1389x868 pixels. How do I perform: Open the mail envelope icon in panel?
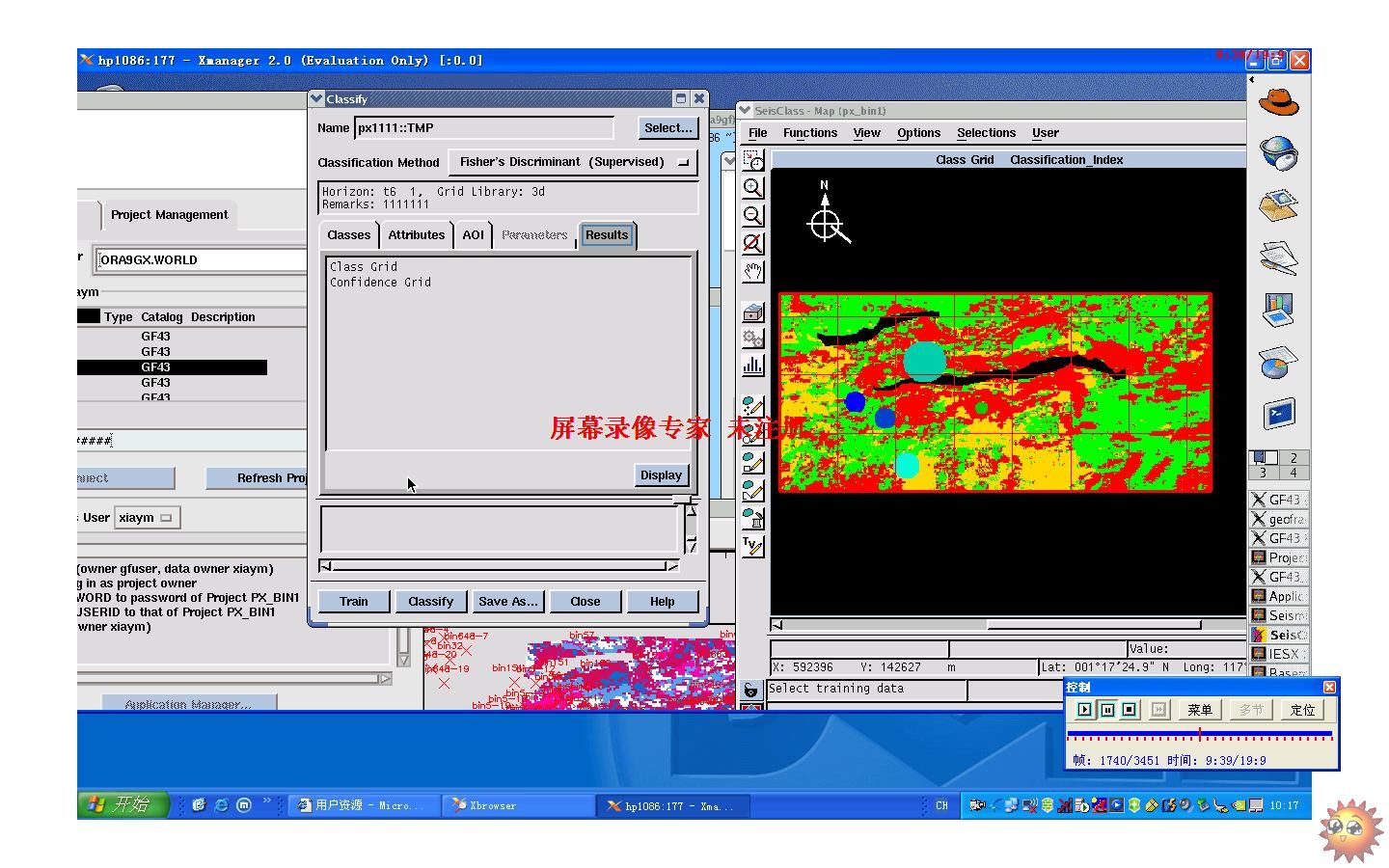point(1279,204)
